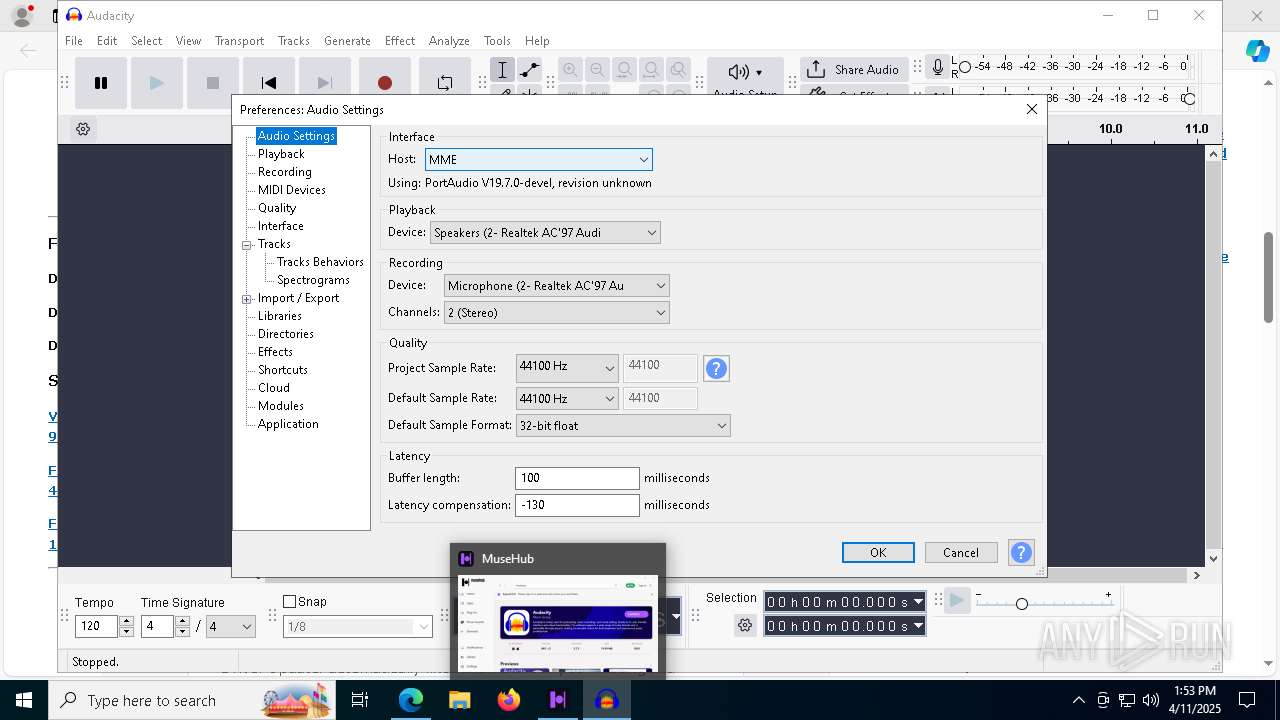Click the red Record button
This screenshot has width=1280, height=720.
coord(384,83)
